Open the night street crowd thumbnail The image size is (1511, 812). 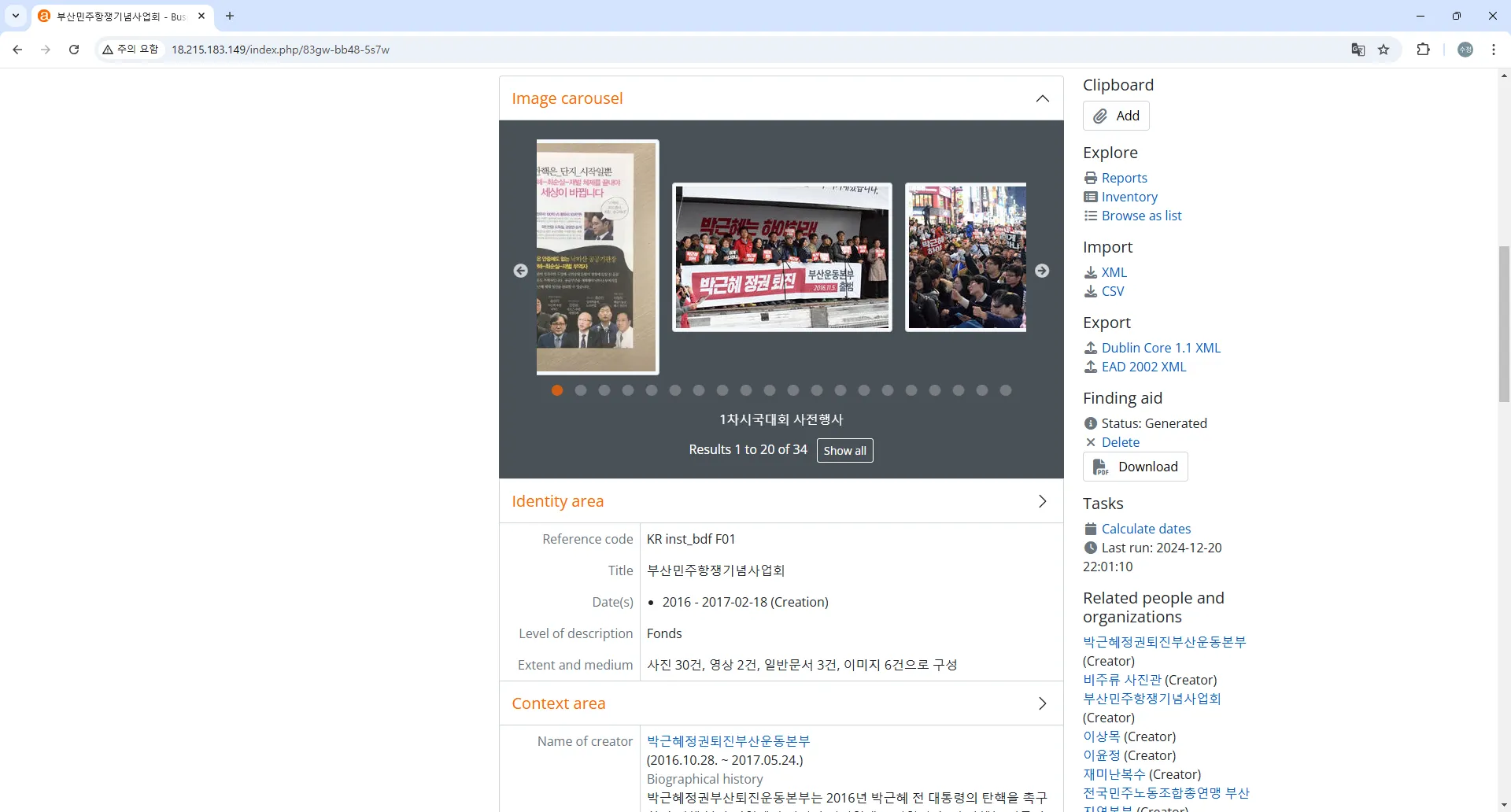point(966,257)
